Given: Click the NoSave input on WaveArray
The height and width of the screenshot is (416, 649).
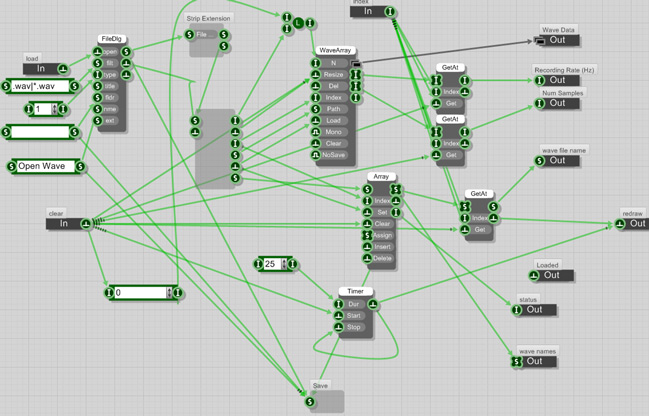Looking at the screenshot, I should point(333,155).
